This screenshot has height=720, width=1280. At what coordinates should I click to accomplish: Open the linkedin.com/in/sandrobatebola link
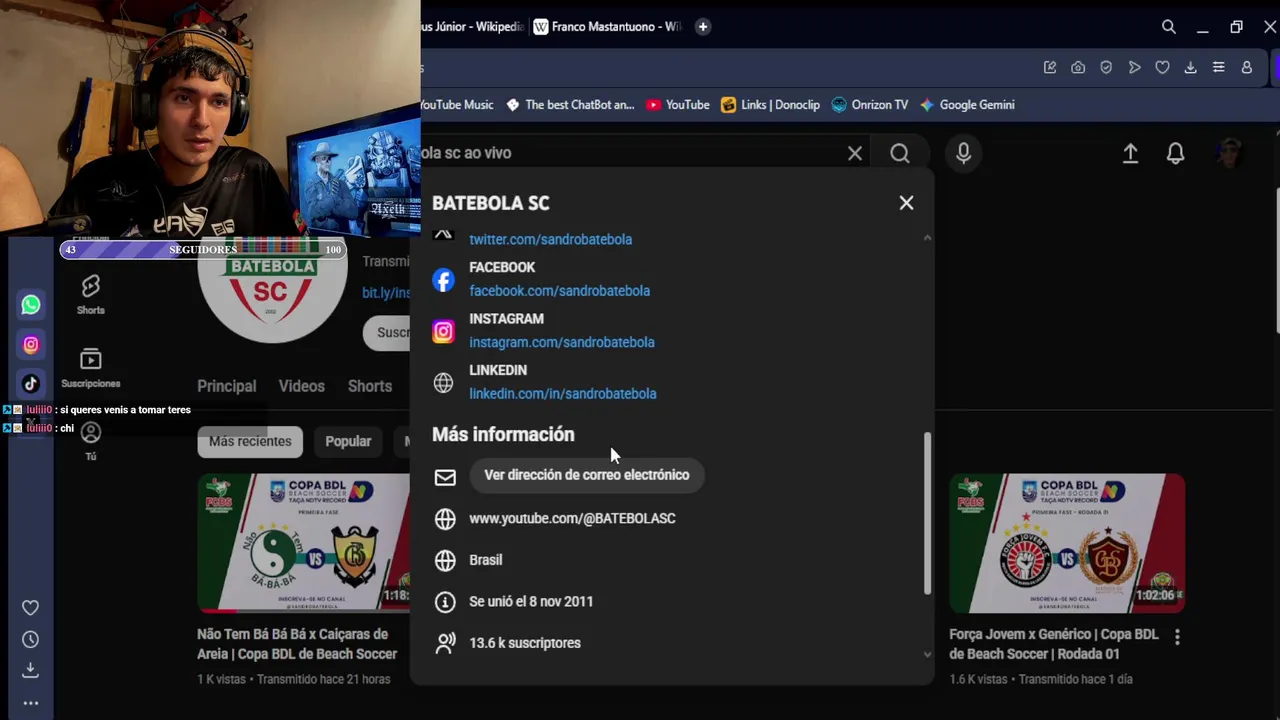tap(563, 394)
